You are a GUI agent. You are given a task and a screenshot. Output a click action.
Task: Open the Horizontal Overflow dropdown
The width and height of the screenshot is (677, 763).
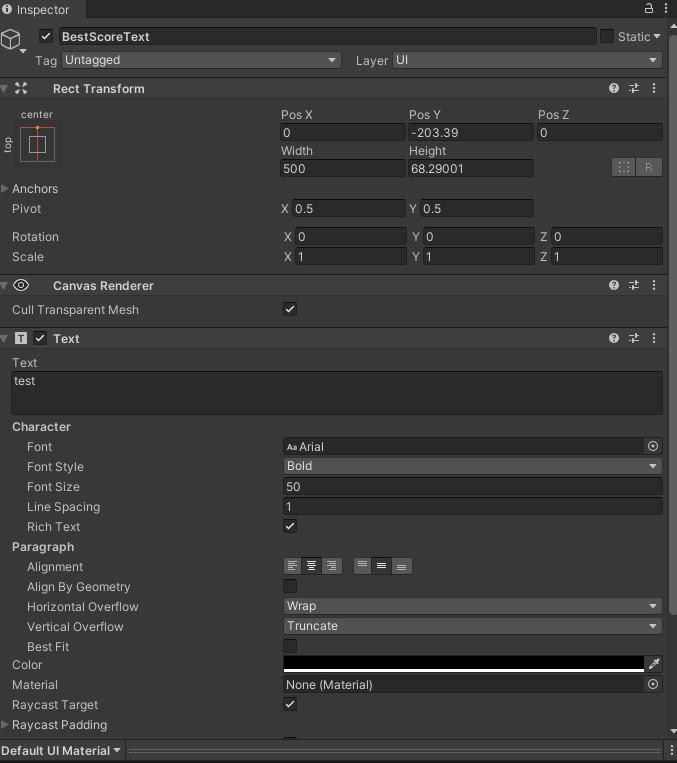[472, 606]
